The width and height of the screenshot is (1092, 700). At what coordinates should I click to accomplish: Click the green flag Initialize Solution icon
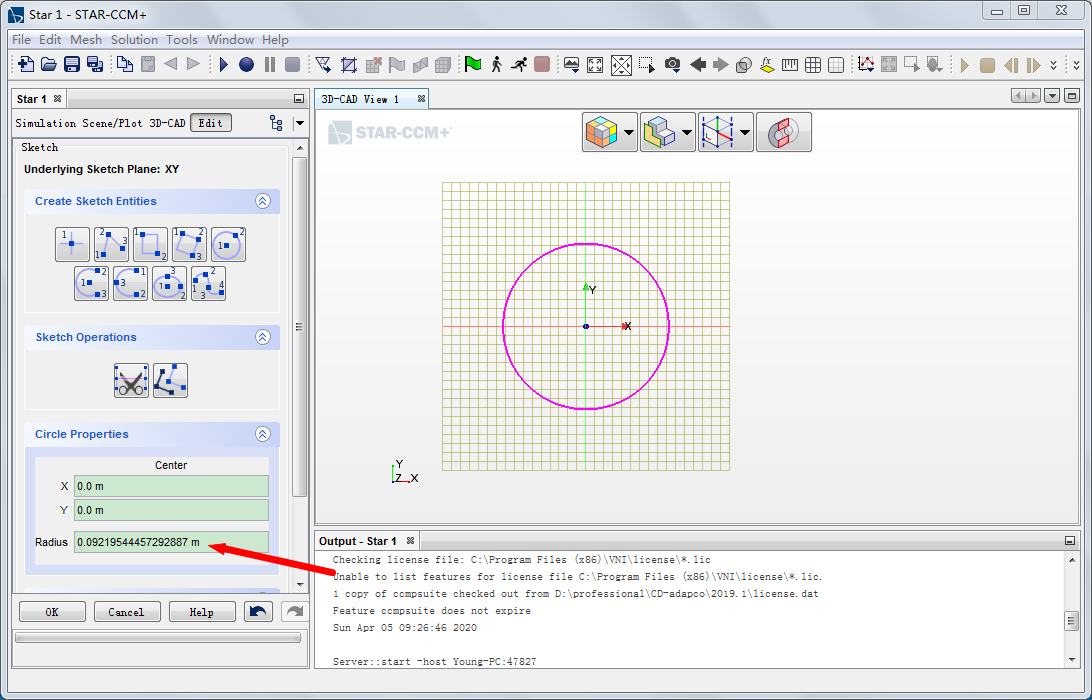473,65
